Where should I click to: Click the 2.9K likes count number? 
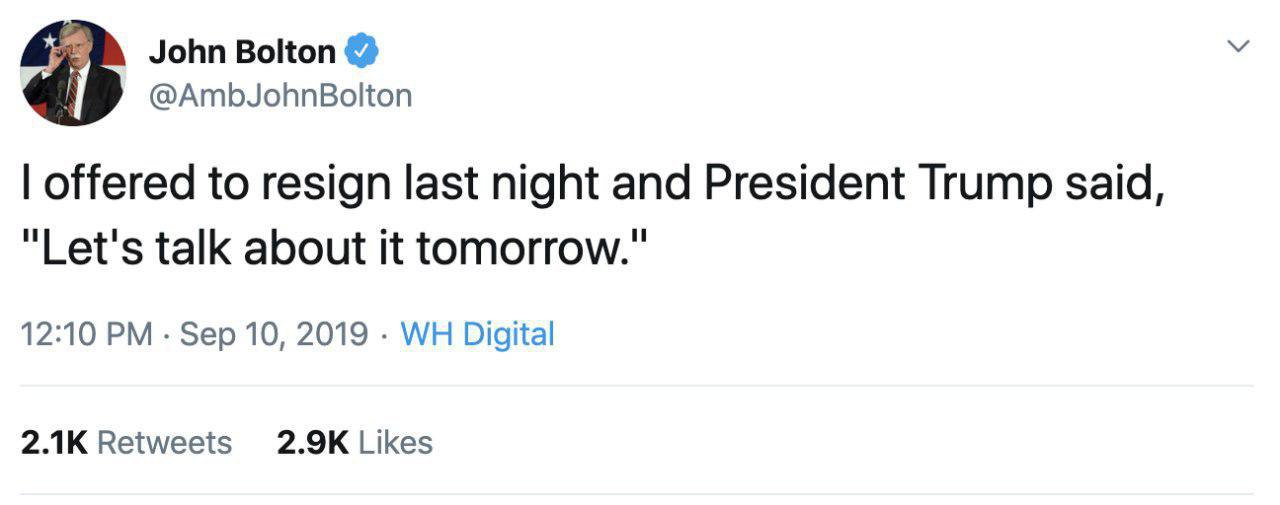(x=312, y=442)
